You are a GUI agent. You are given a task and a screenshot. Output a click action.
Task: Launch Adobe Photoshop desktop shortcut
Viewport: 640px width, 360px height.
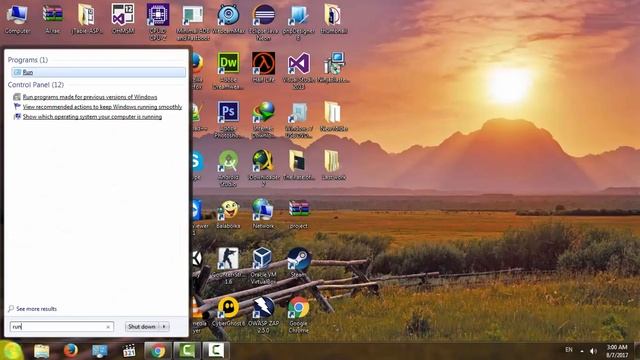[x=228, y=119]
